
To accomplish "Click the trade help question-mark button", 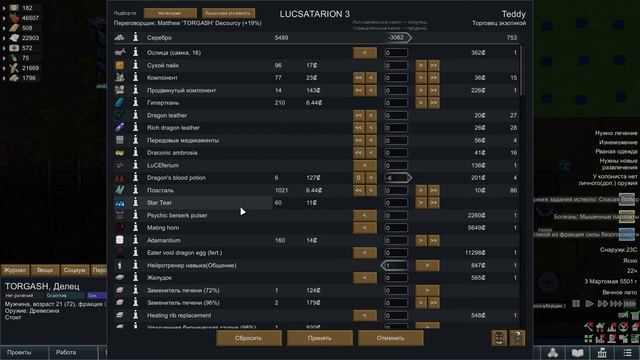I will [517, 338].
